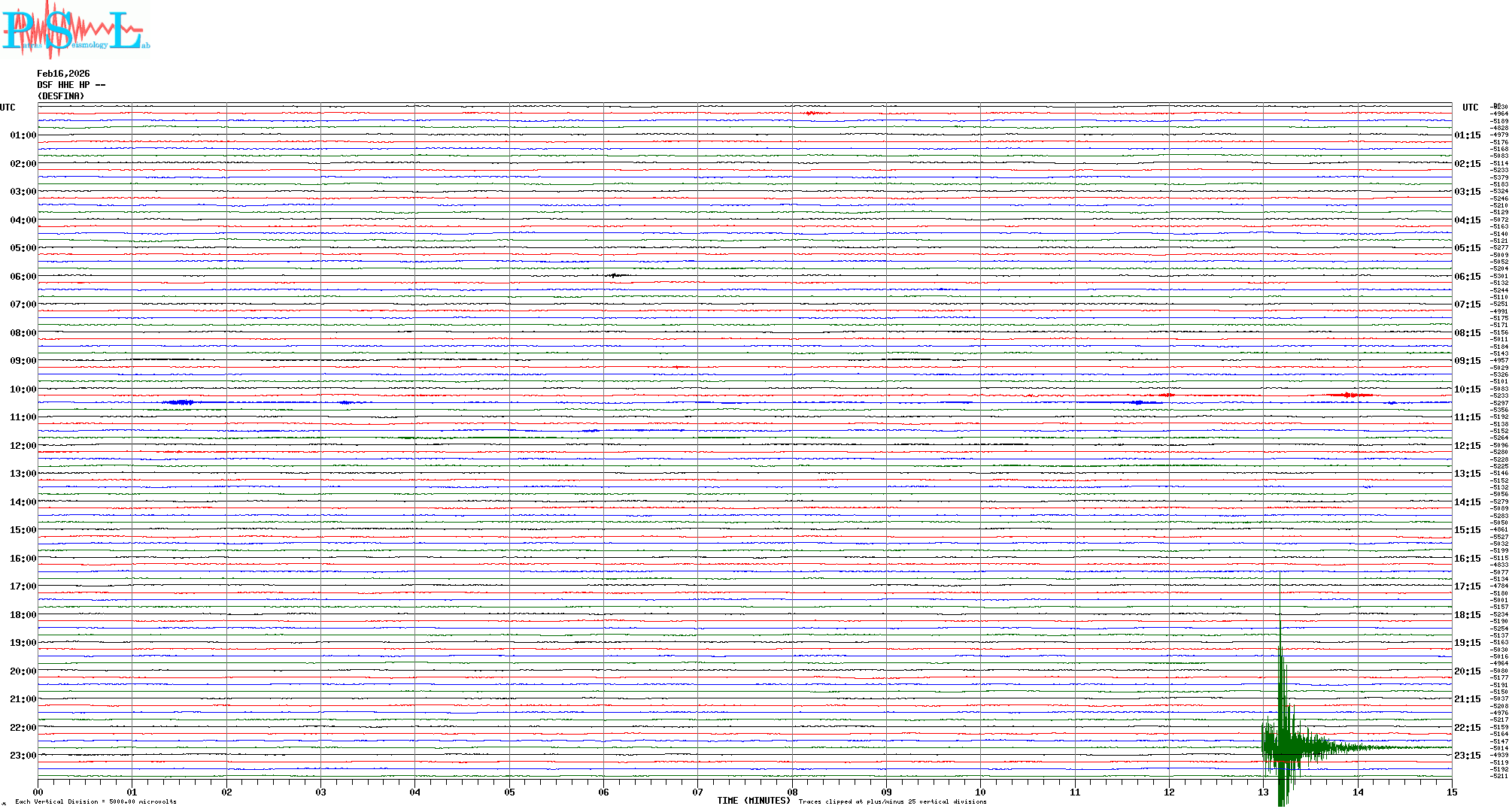Click the DSF HHE HP station label
1512x812 pixels.
click(71, 85)
